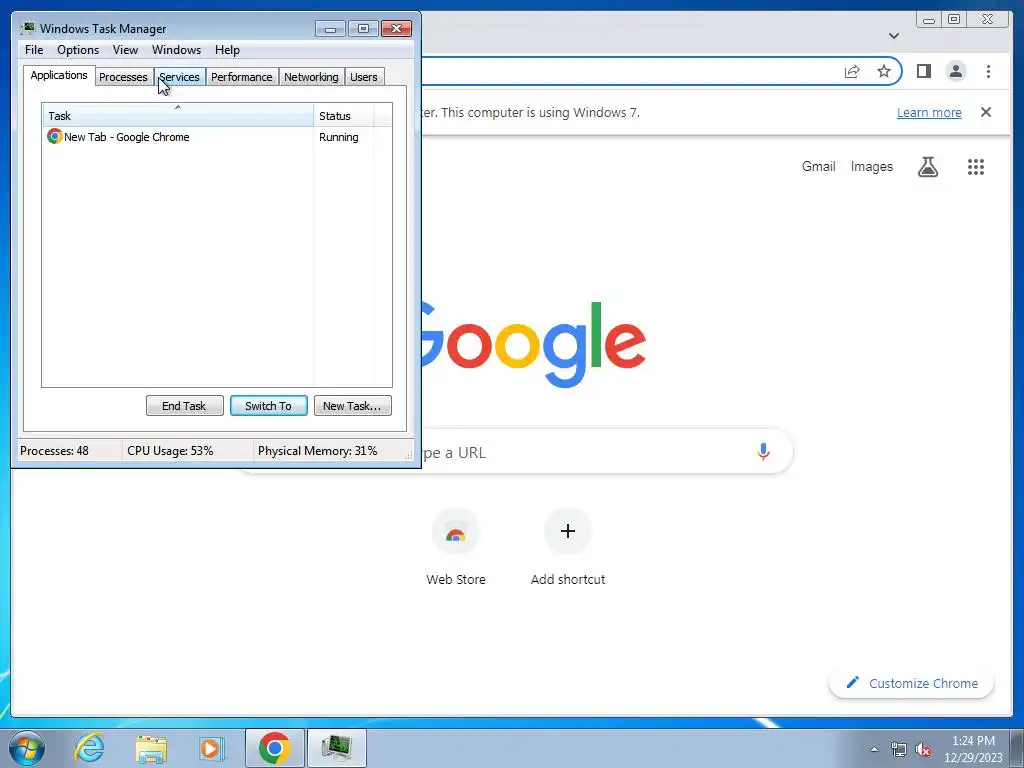
Task: Open the Search Labs flask icon
Action: coord(927,167)
